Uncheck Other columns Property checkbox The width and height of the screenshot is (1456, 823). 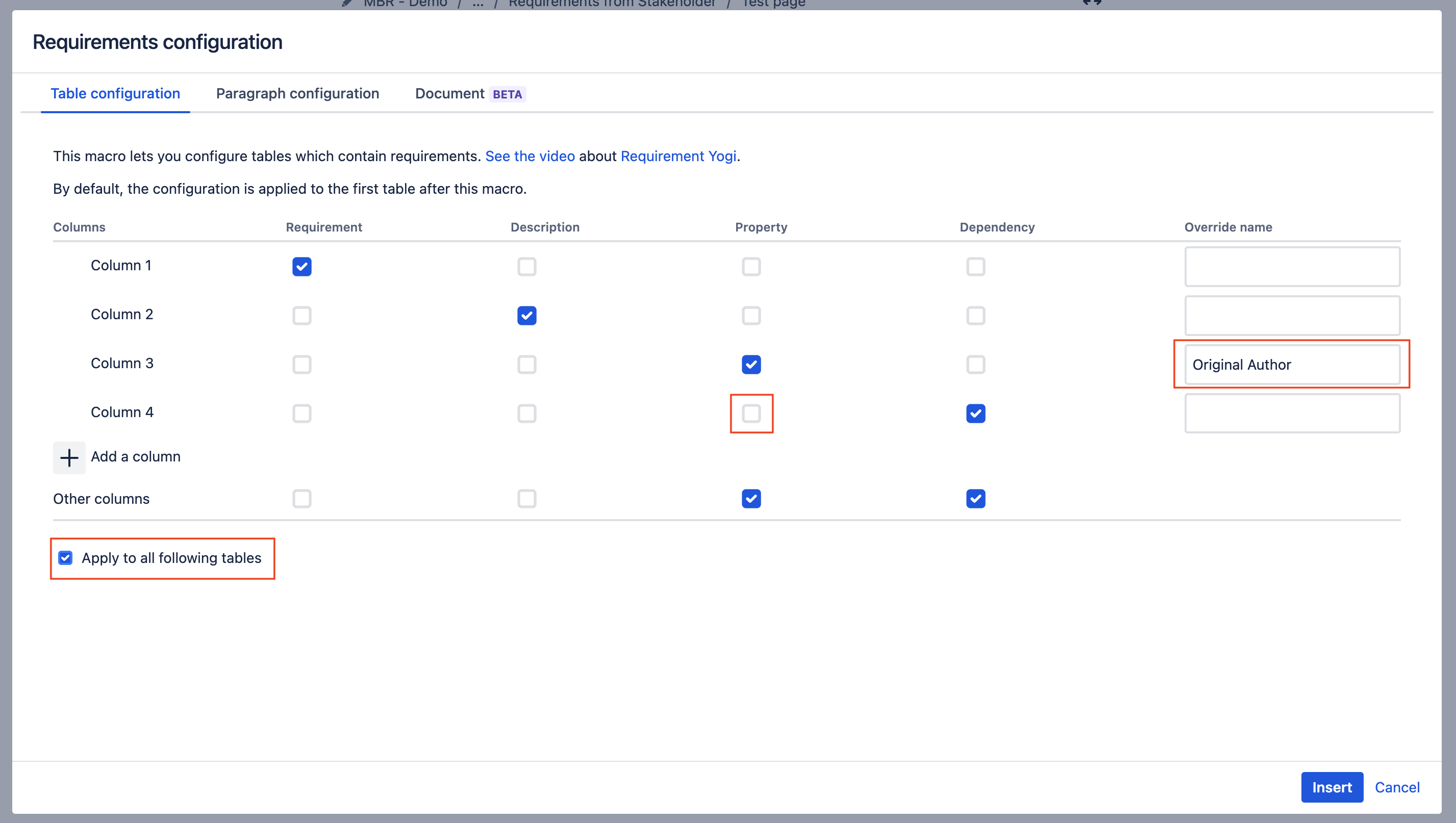coord(751,499)
